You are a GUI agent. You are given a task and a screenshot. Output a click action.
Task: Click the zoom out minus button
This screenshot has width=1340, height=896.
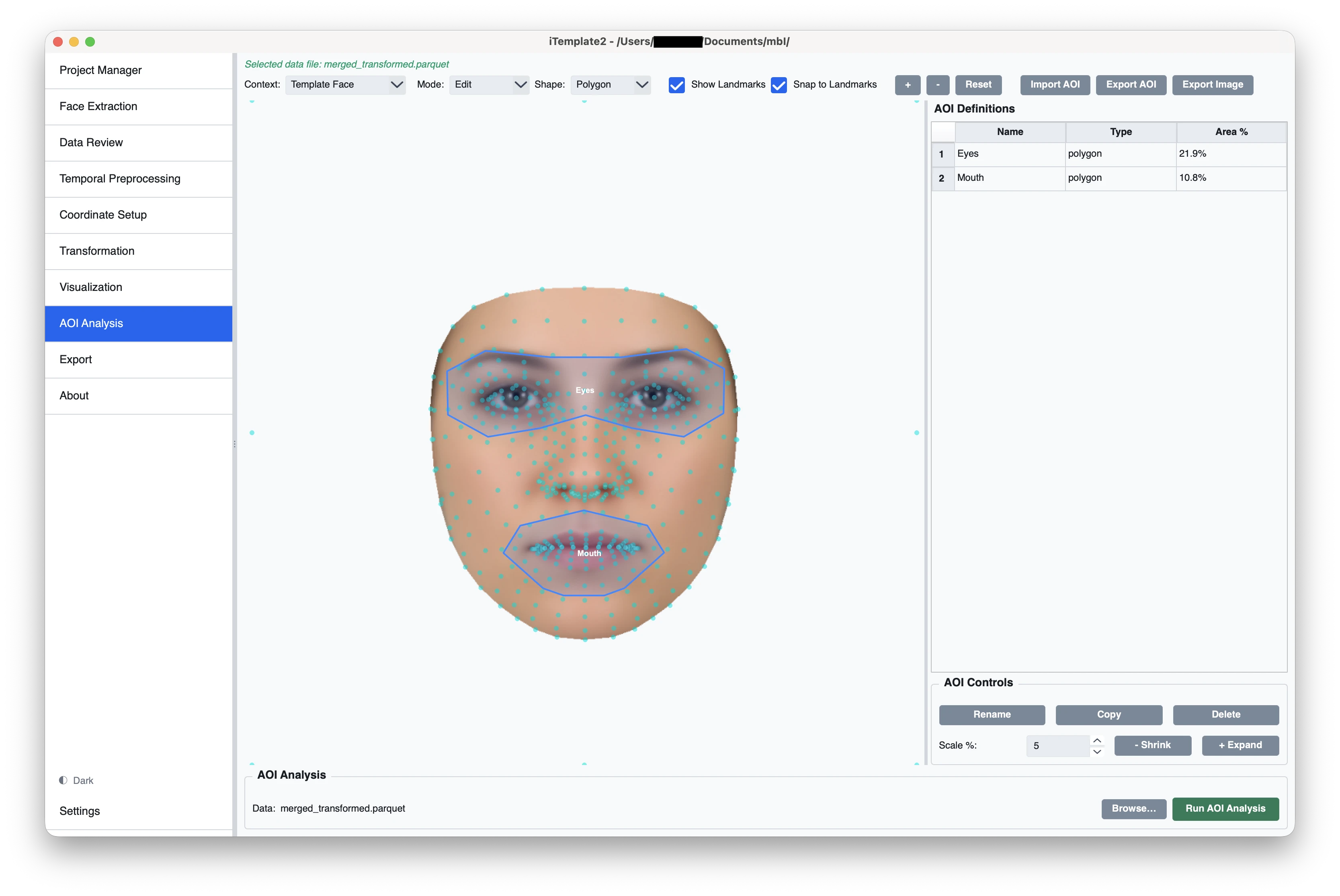point(937,84)
